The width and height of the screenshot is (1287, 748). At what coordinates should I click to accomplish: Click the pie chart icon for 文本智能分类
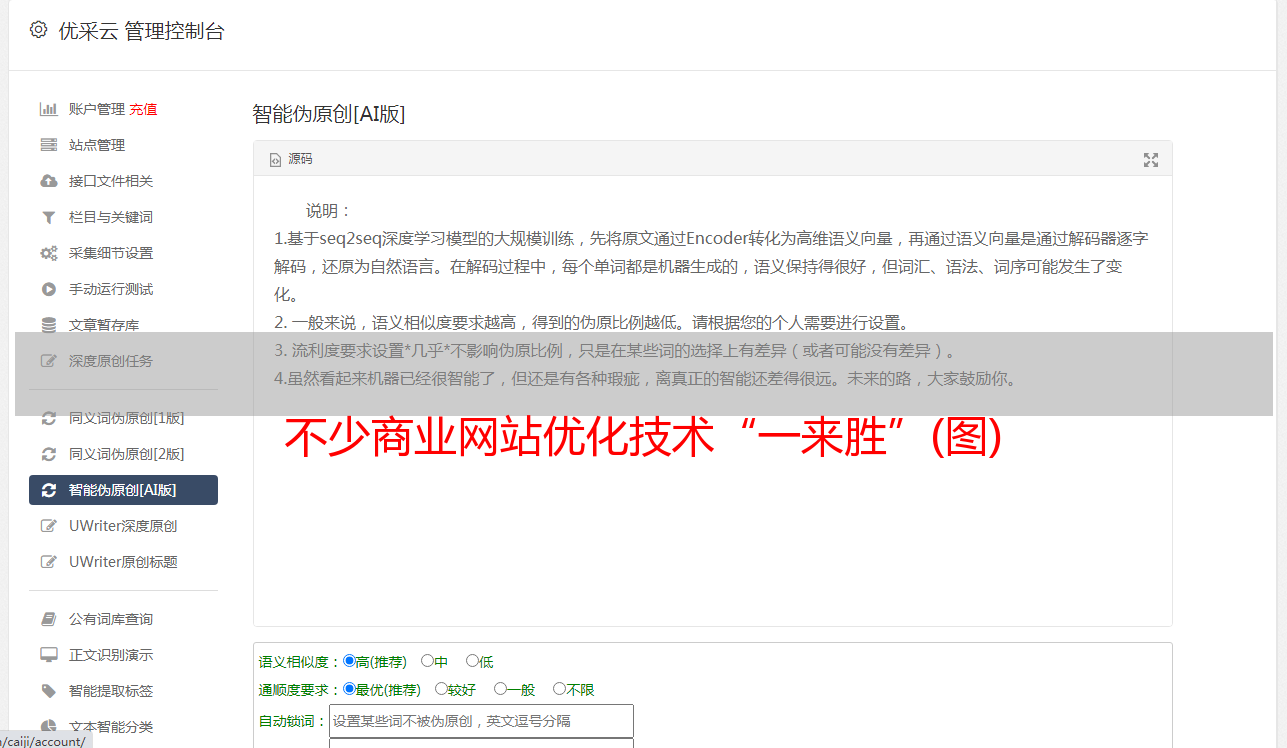(48, 727)
